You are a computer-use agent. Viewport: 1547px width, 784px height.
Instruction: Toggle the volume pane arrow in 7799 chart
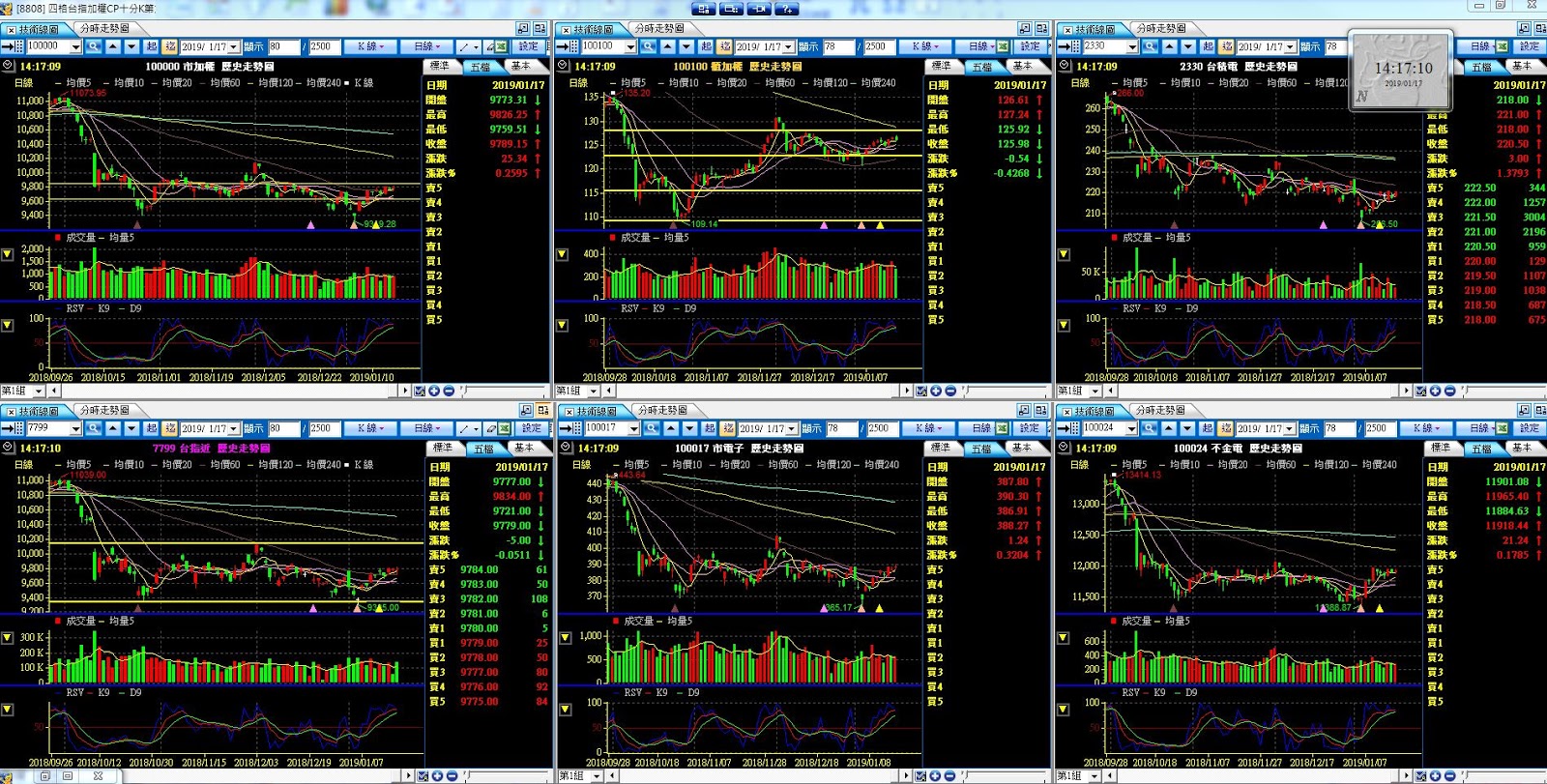(7, 638)
